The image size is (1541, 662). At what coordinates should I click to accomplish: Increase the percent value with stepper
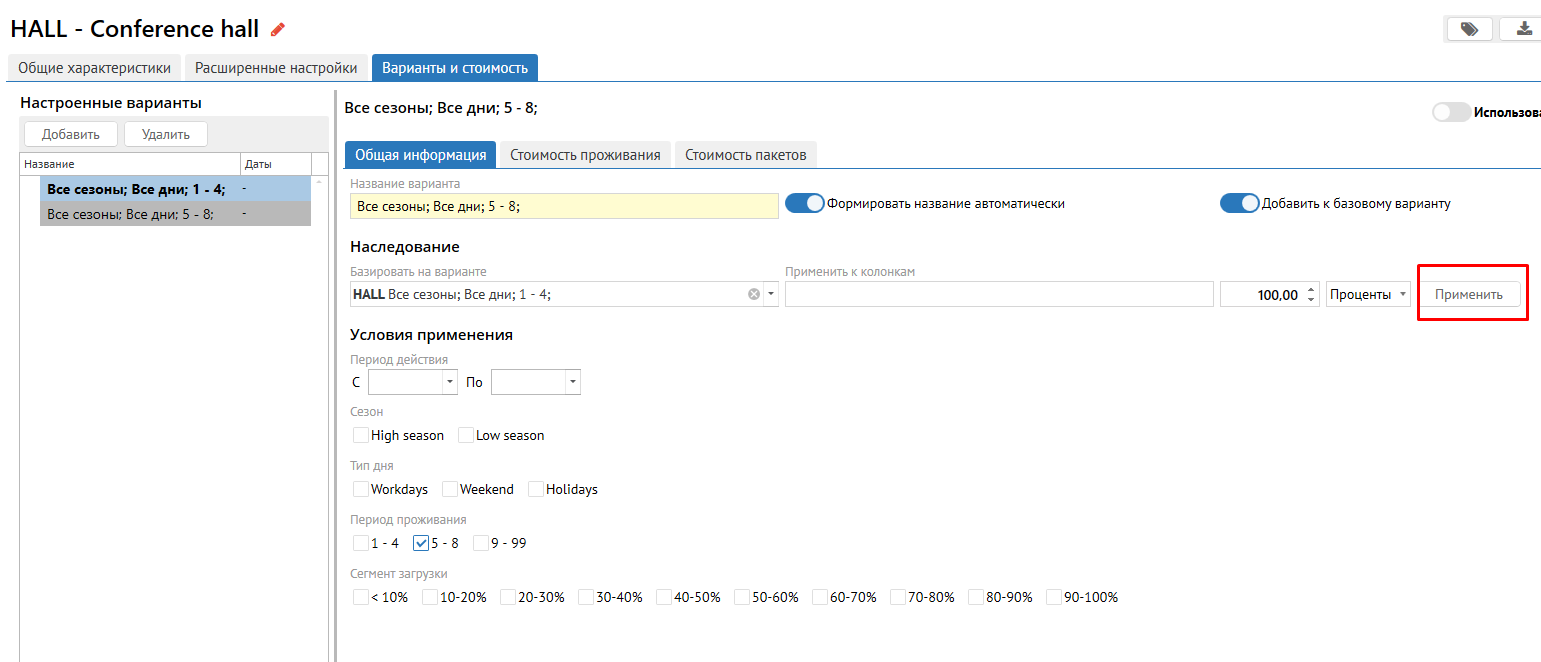pos(1312,289)
